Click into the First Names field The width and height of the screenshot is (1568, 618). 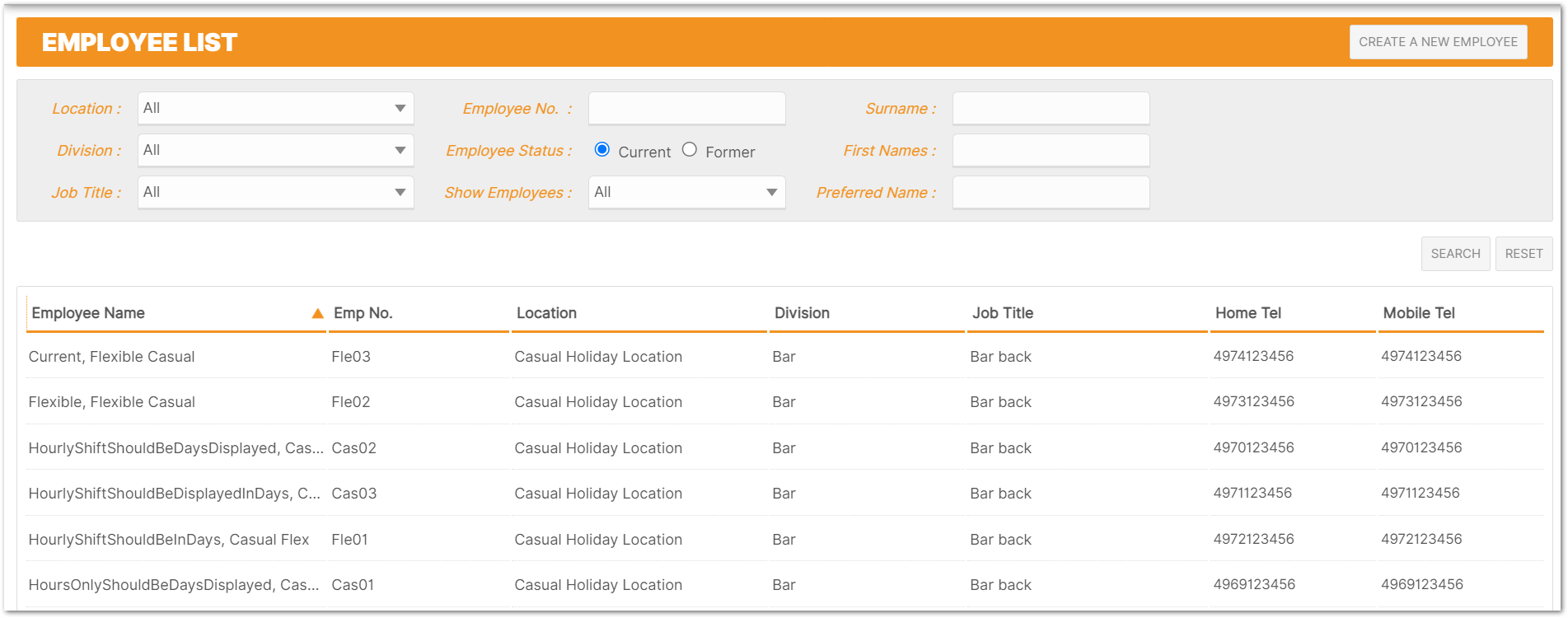[x=1051, y=150]
